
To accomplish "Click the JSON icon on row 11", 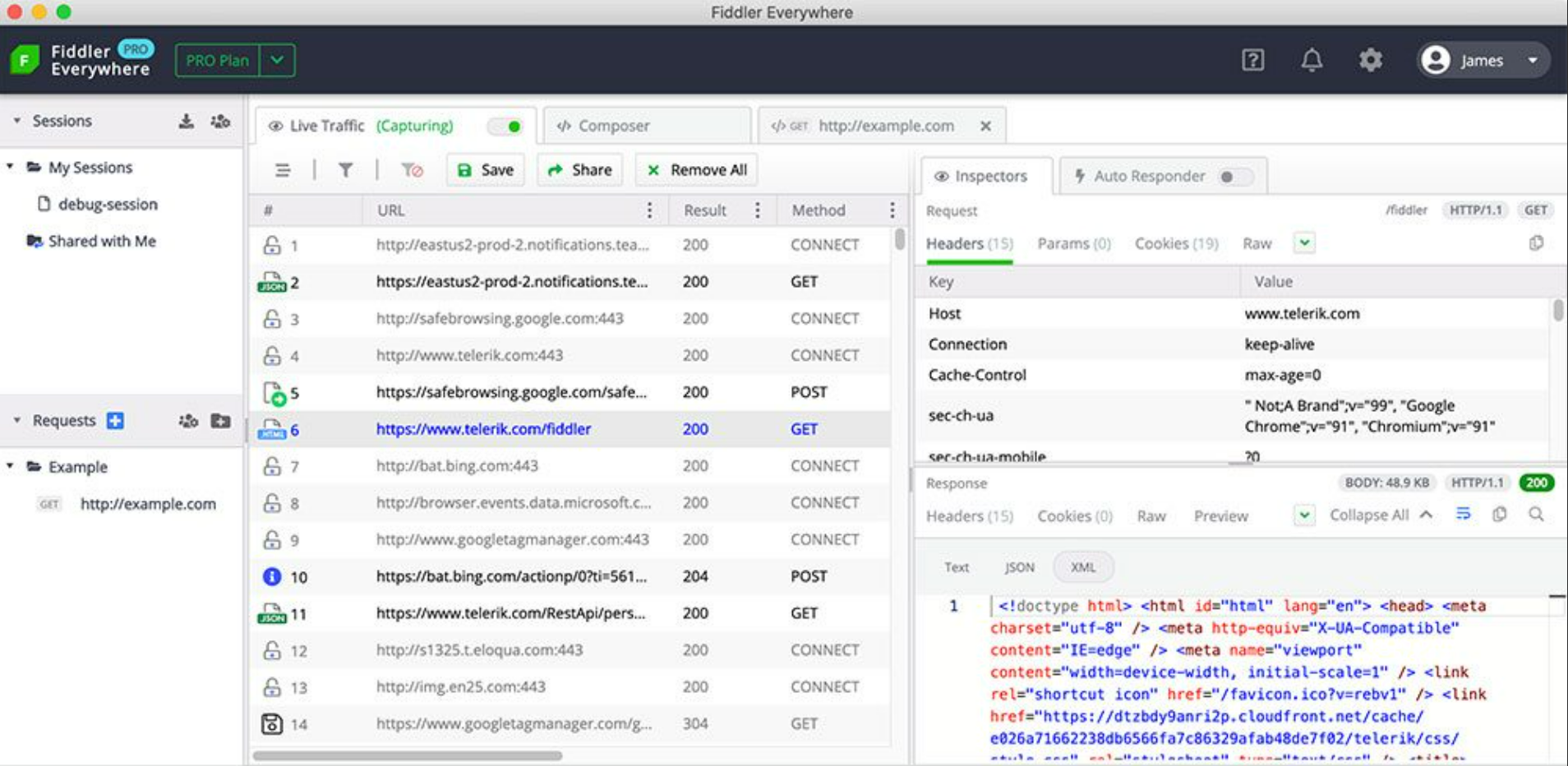I will (271, 613).
